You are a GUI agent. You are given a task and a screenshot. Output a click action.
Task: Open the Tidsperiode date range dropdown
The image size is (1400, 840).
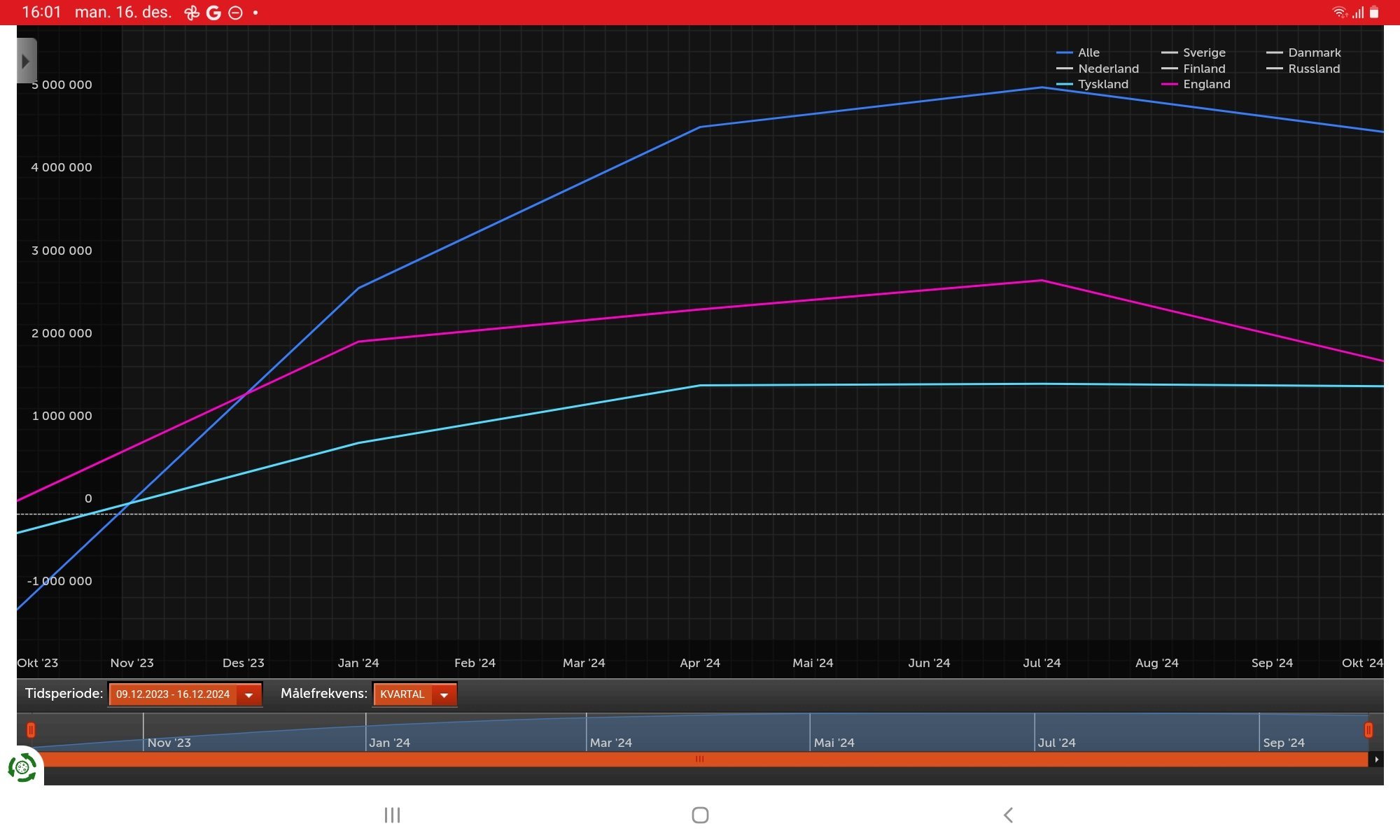(x=185, y=694)
